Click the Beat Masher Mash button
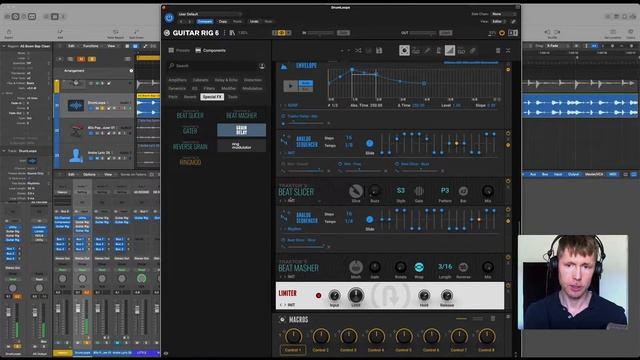Viewport: 640px width, 360px height. (356, 267)
